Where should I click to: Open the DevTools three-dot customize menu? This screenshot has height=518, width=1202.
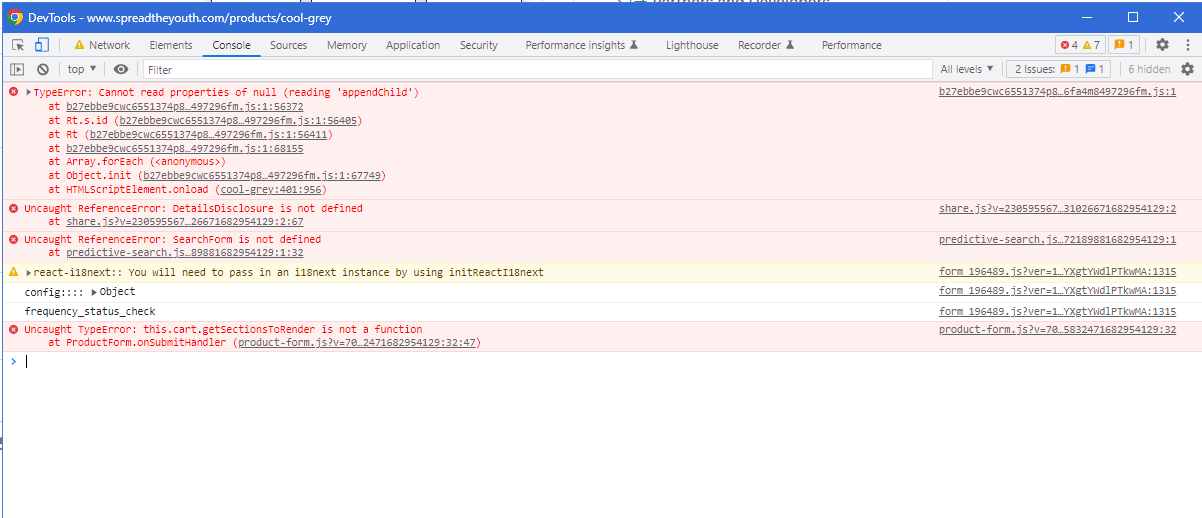coord(1186,45)
